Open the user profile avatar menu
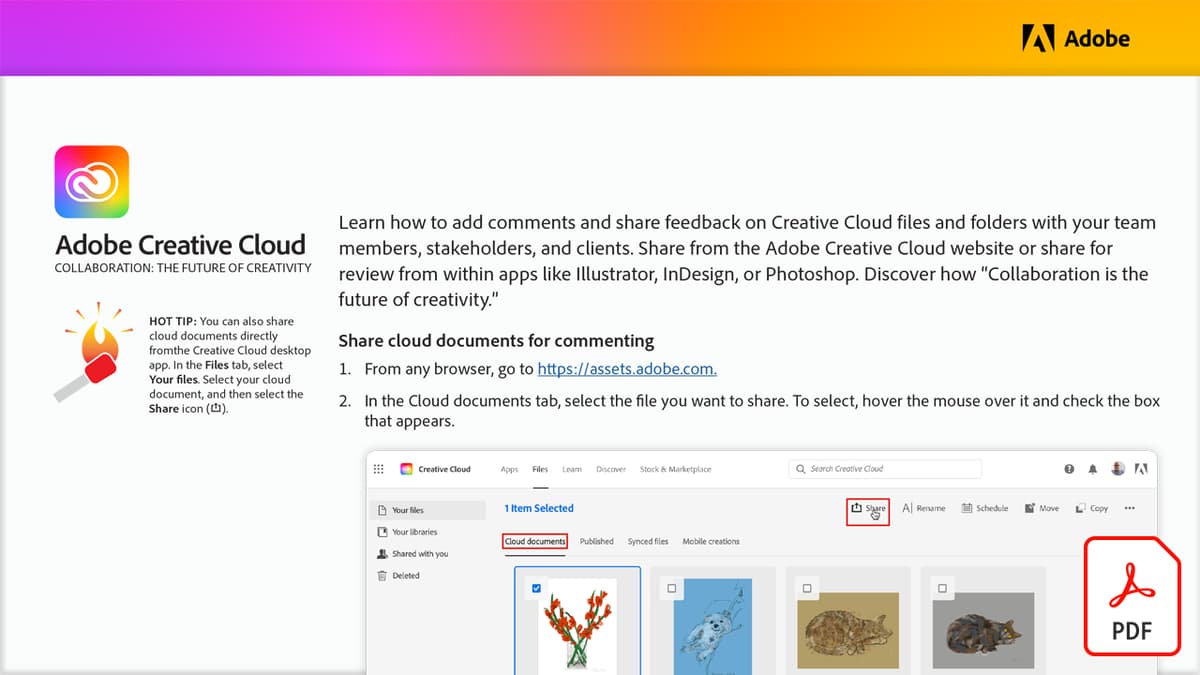The height and width of the screenshot is (675, 1200). 1117,468
